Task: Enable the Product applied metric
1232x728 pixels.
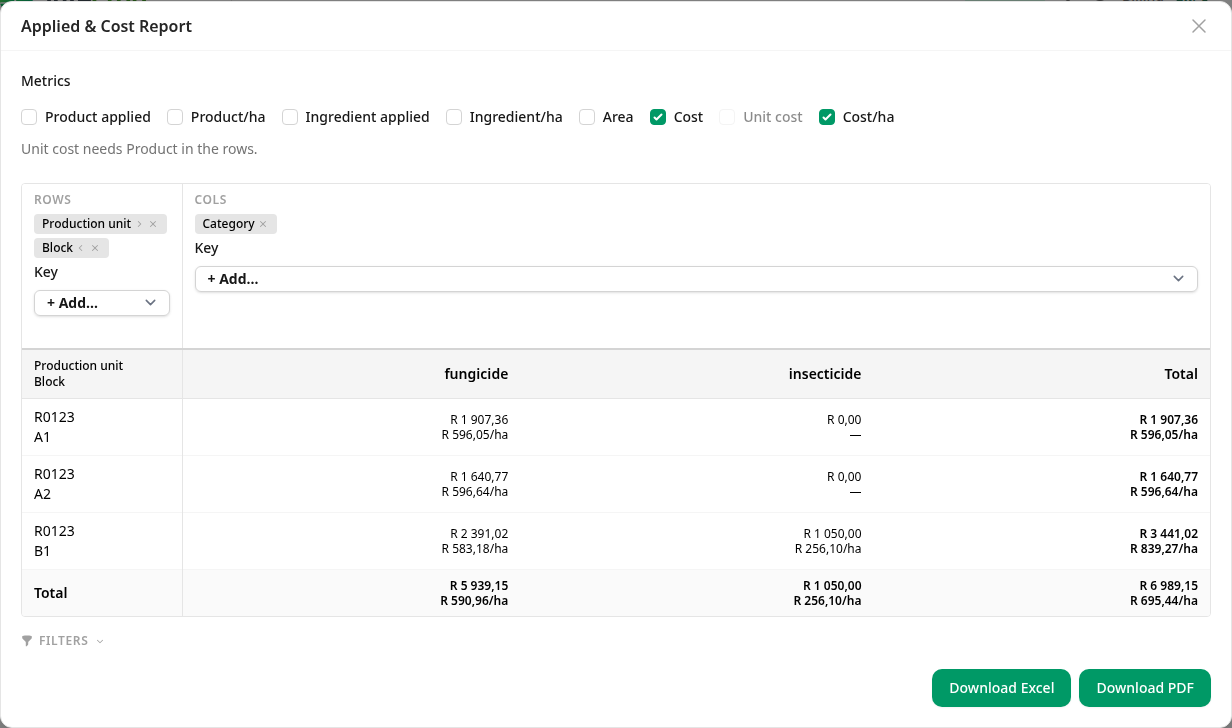Action: tap(29, 117)
